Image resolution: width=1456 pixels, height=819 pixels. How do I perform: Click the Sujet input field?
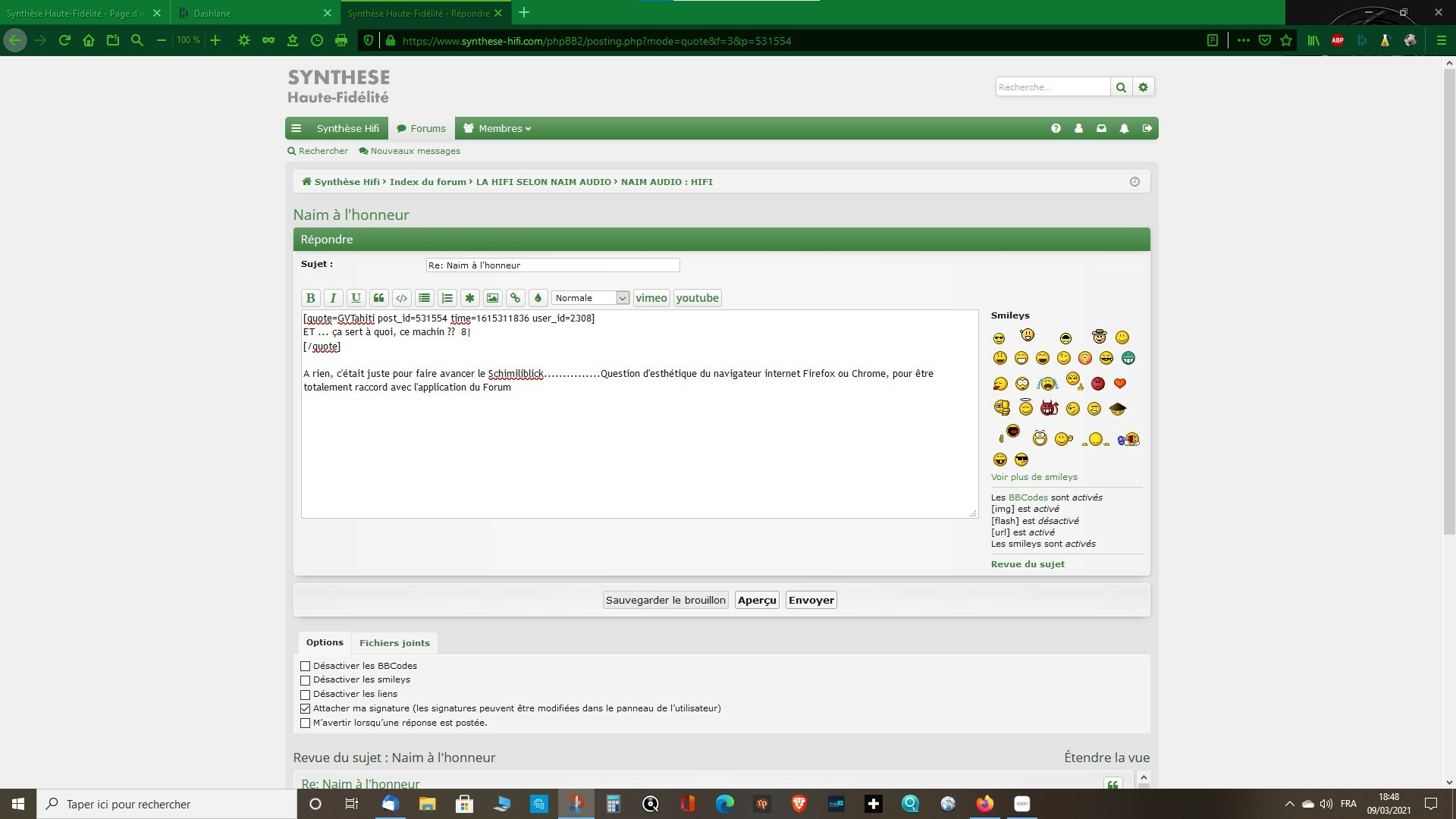[552, 265]
